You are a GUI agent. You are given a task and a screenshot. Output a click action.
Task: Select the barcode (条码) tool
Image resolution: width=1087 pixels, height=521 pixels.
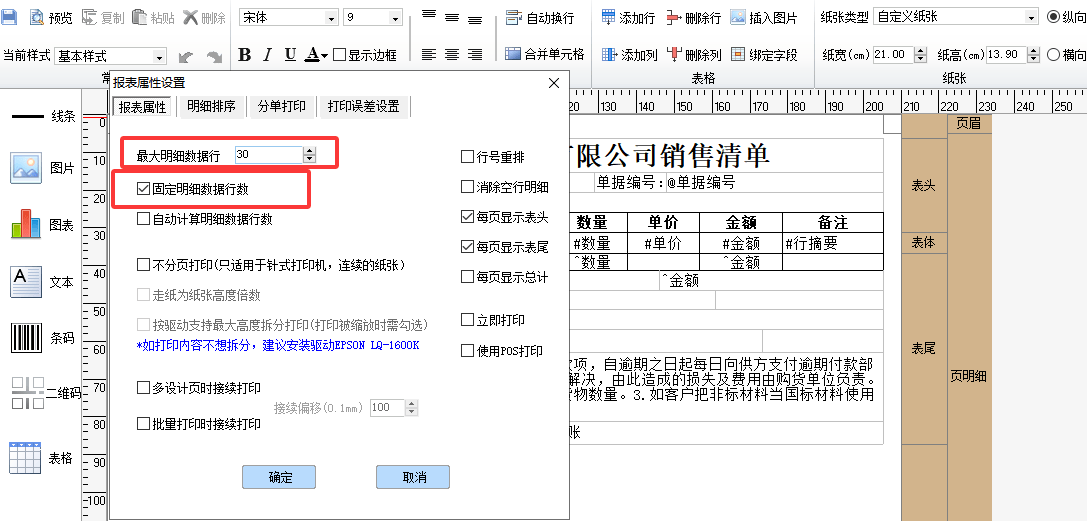pos(27,338)
